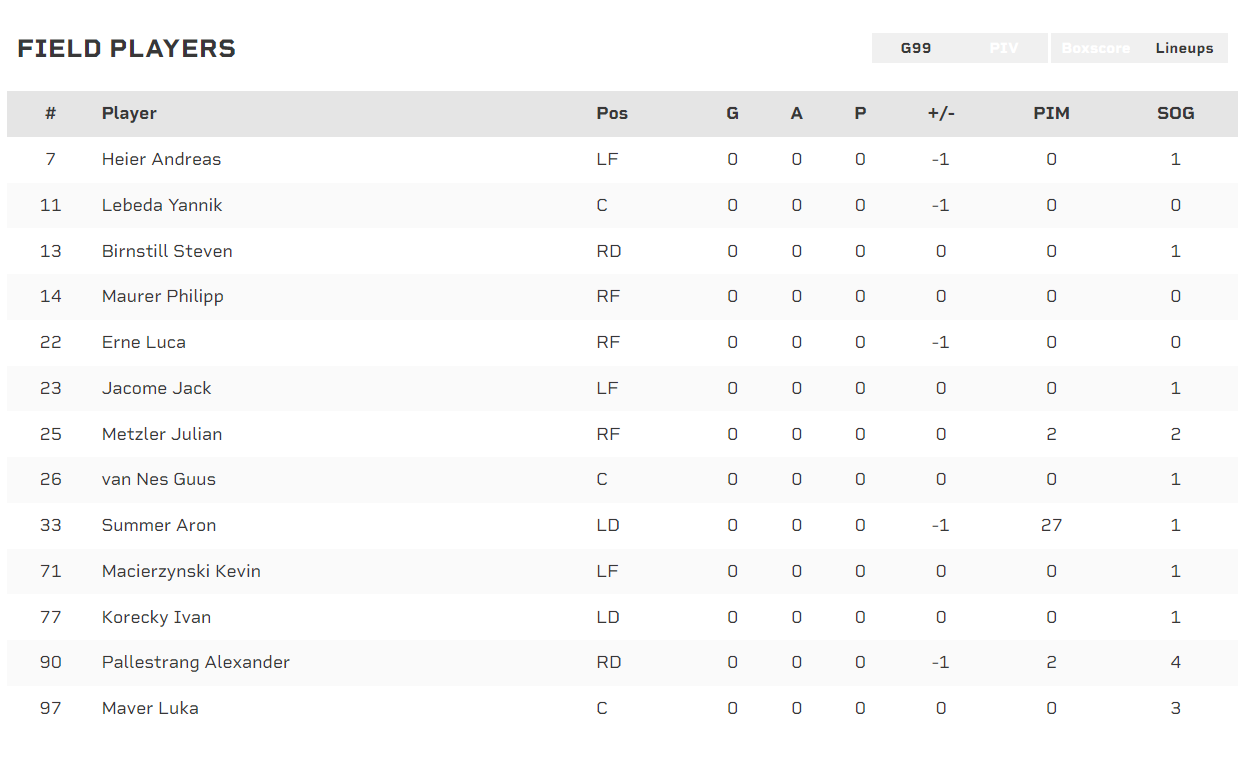Select the Summer Aron row name
The height and width of the screenshot is (761, 1241).
(x=159, y=525)
